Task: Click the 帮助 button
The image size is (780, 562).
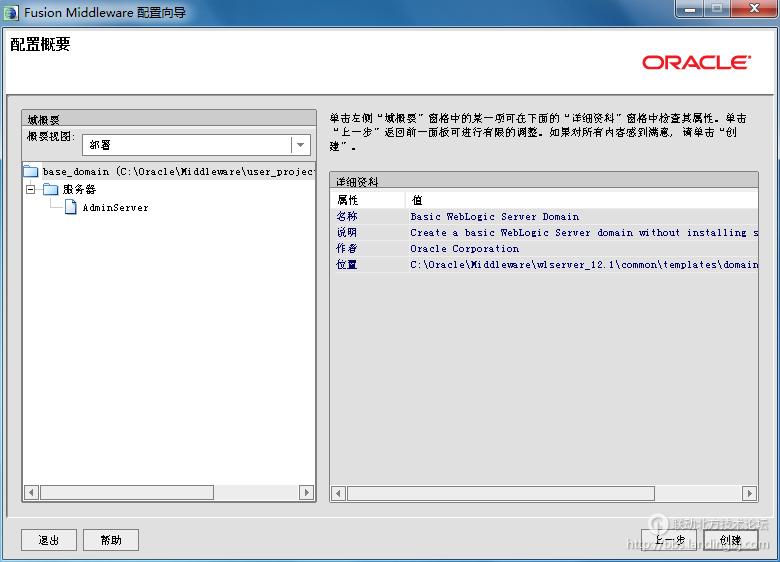Action: [x=111, y=540]
